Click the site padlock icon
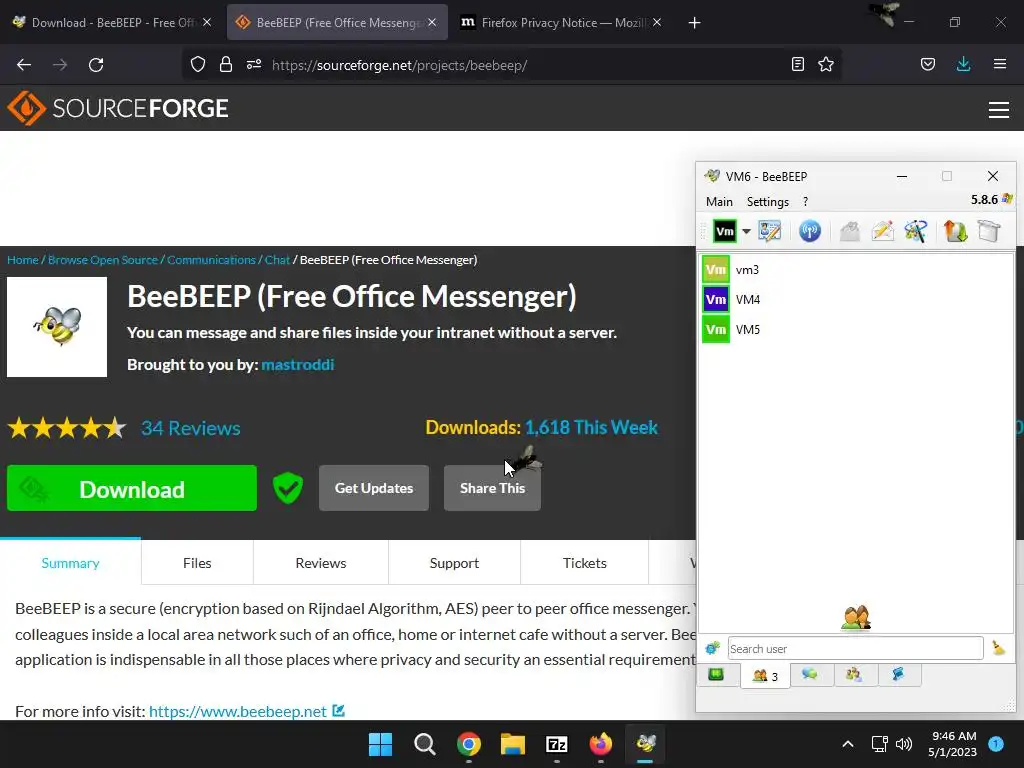Viewport: 1024px width, 768px height. pyautogui.click(x=226, y=65)
